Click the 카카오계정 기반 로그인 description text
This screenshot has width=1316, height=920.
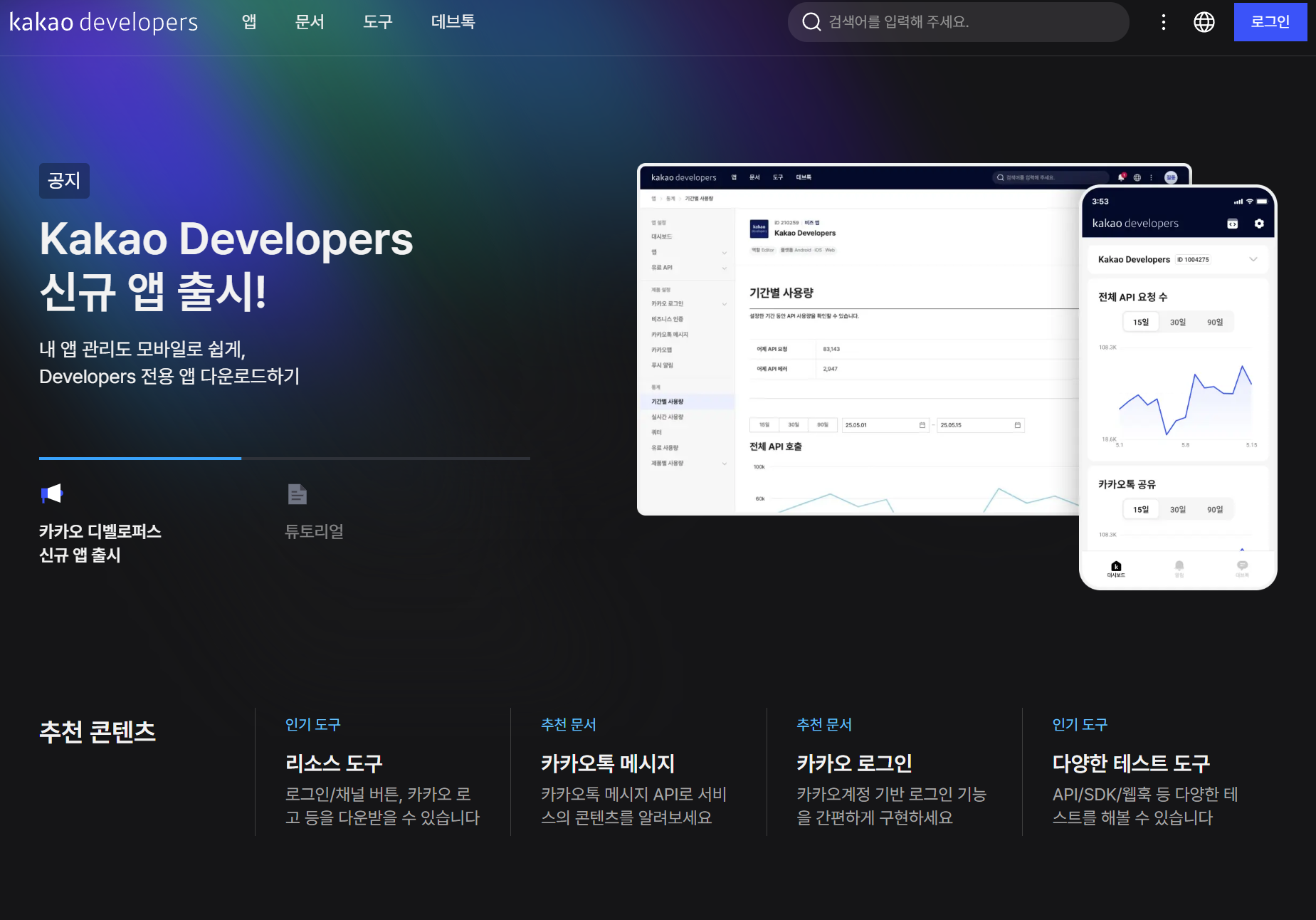pos(892,805)
